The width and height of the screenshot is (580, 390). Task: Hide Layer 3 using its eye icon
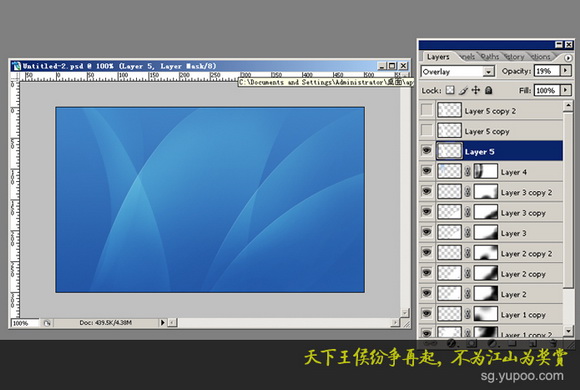(x=426, y=232)
